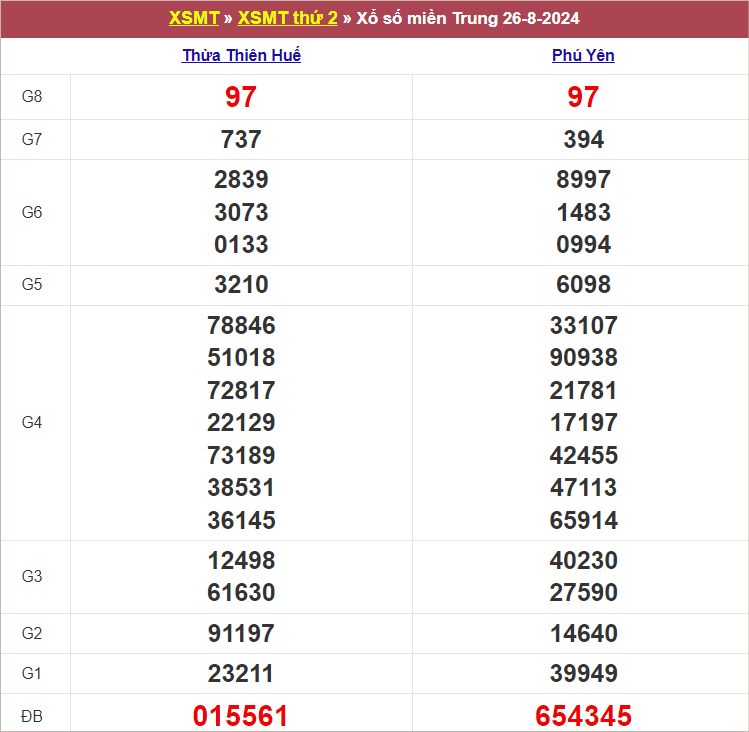Image resolution: width=749 pixels, height=732 pixels.
Task: Click G4 number 38531
Action: tap(241, 487)
